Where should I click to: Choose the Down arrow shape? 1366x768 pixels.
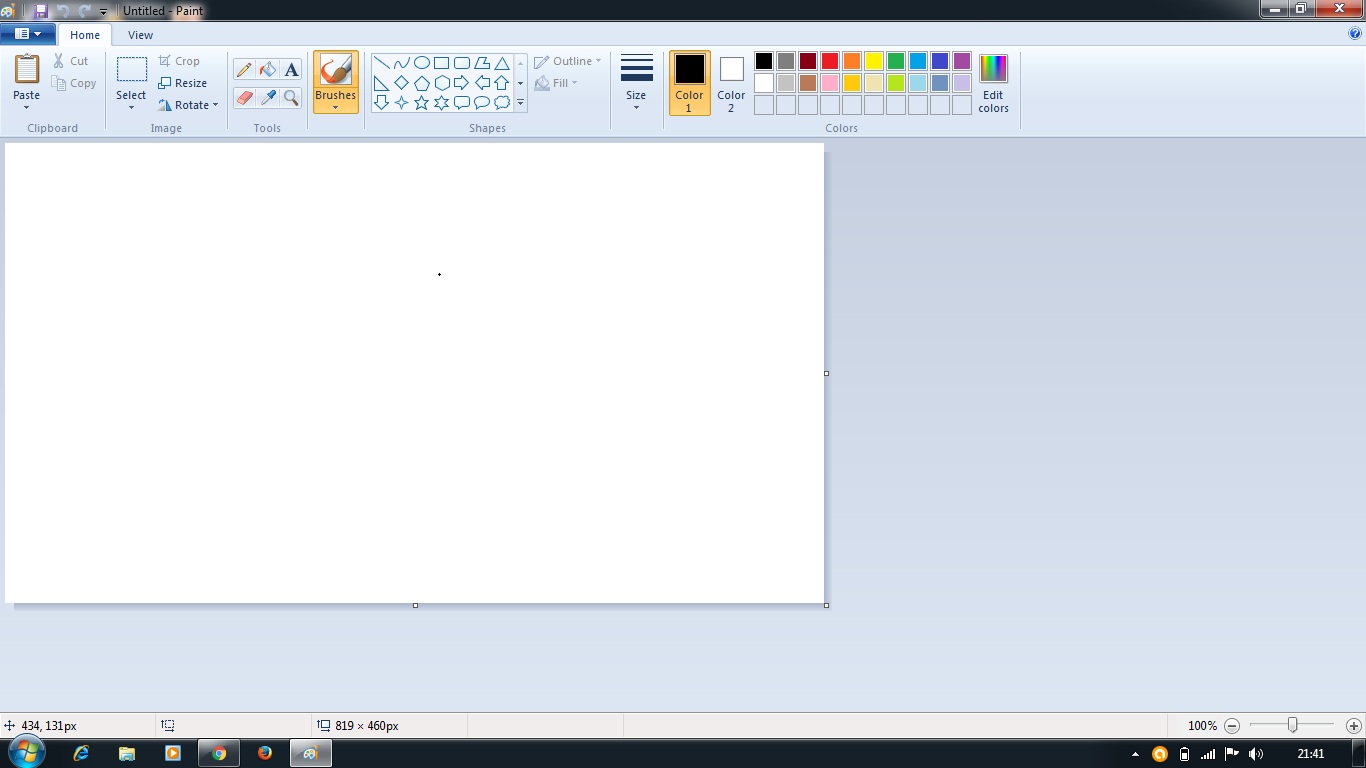pyautogui.click(x=381, y=102)
